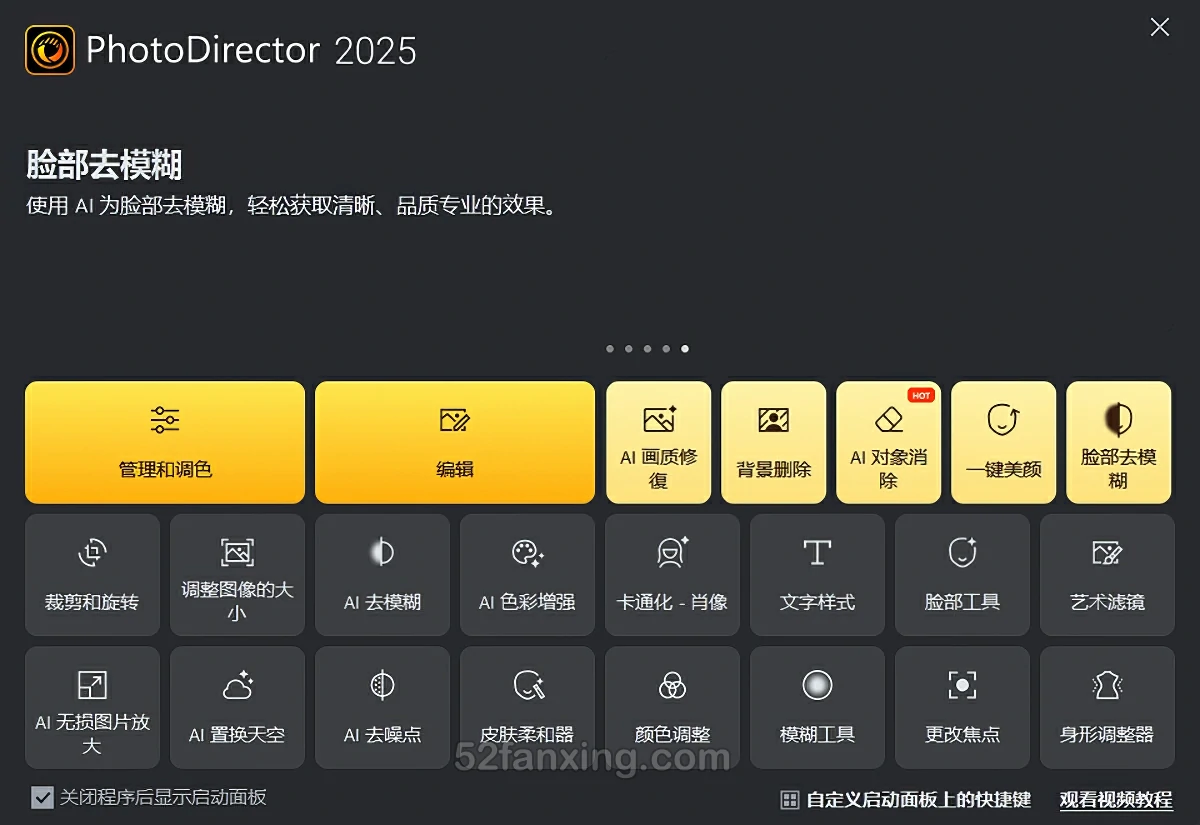Go to second banner slide dot
Viewport: 1200px width, 825px height.
(628, 349)
